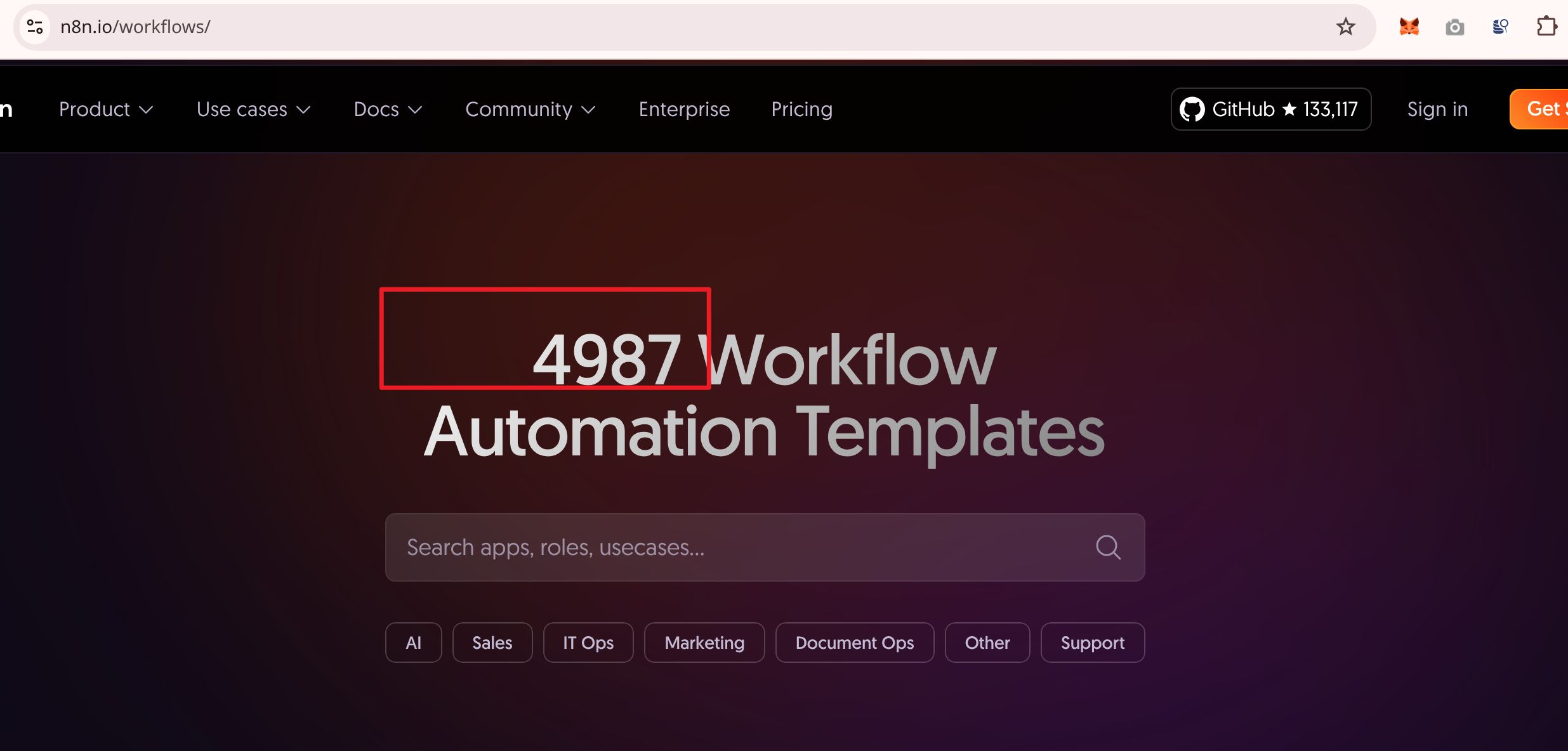
Task: Click the search magnifier icon
Action: (1108, 547)
